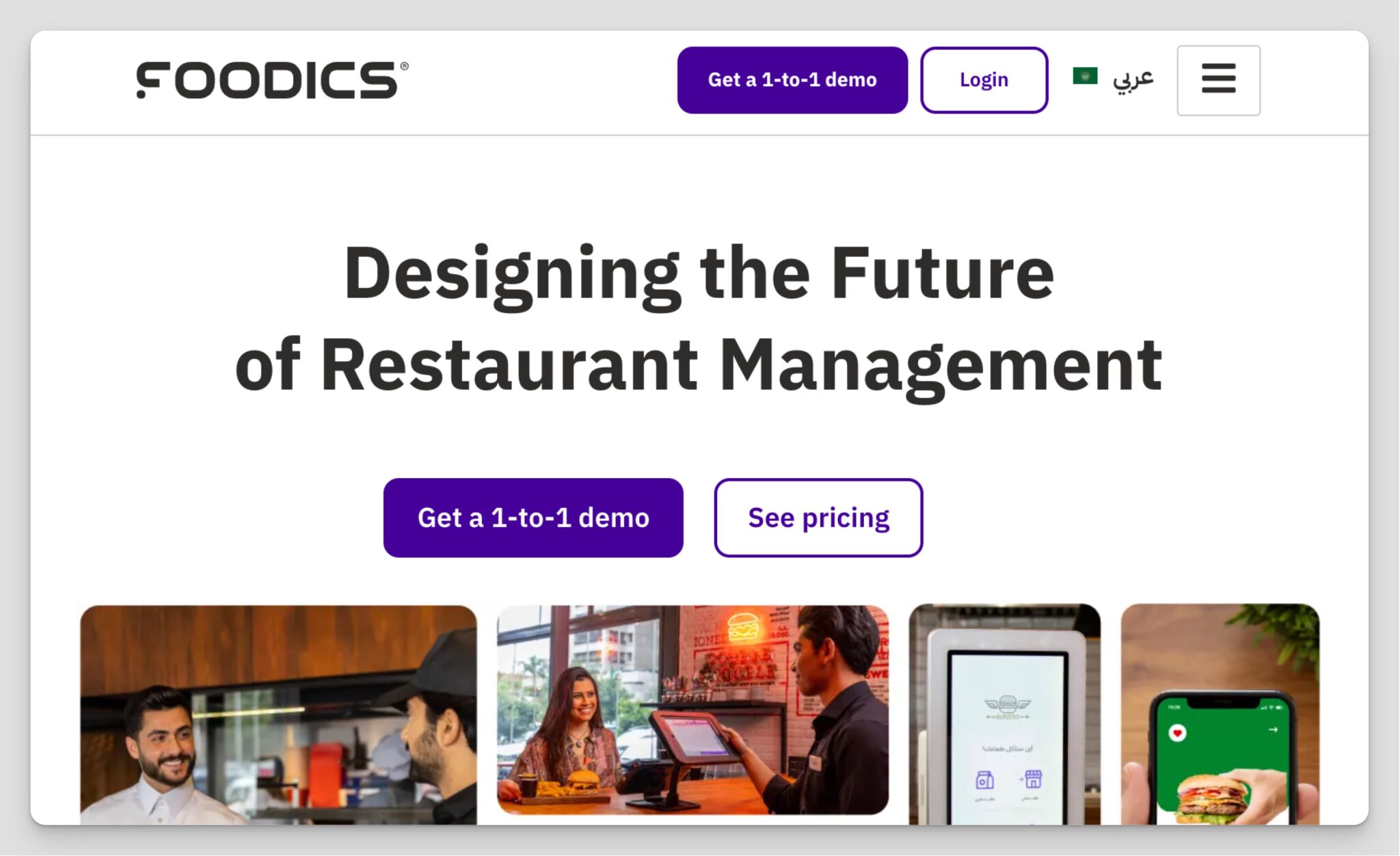Viewport: 1400px width, 856px height.
Task: Click heart icon on the phone screen
Action: pos(1177,733)
